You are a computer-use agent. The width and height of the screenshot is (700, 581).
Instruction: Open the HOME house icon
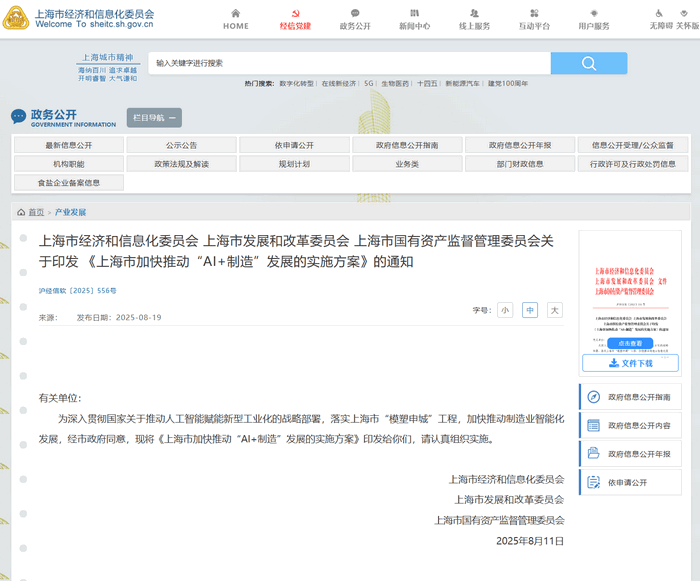236,14
